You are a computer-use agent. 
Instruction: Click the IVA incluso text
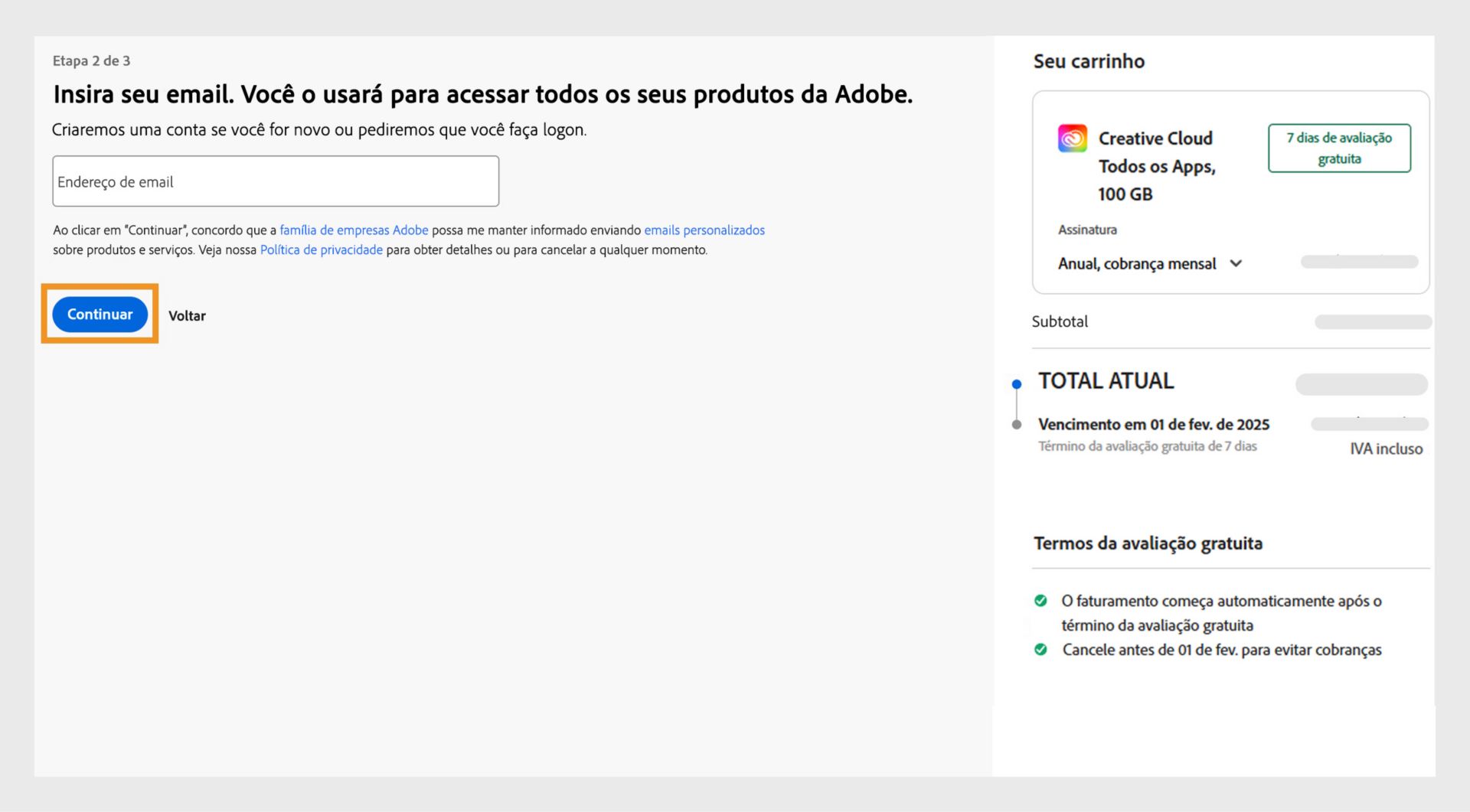(1387, 449)
